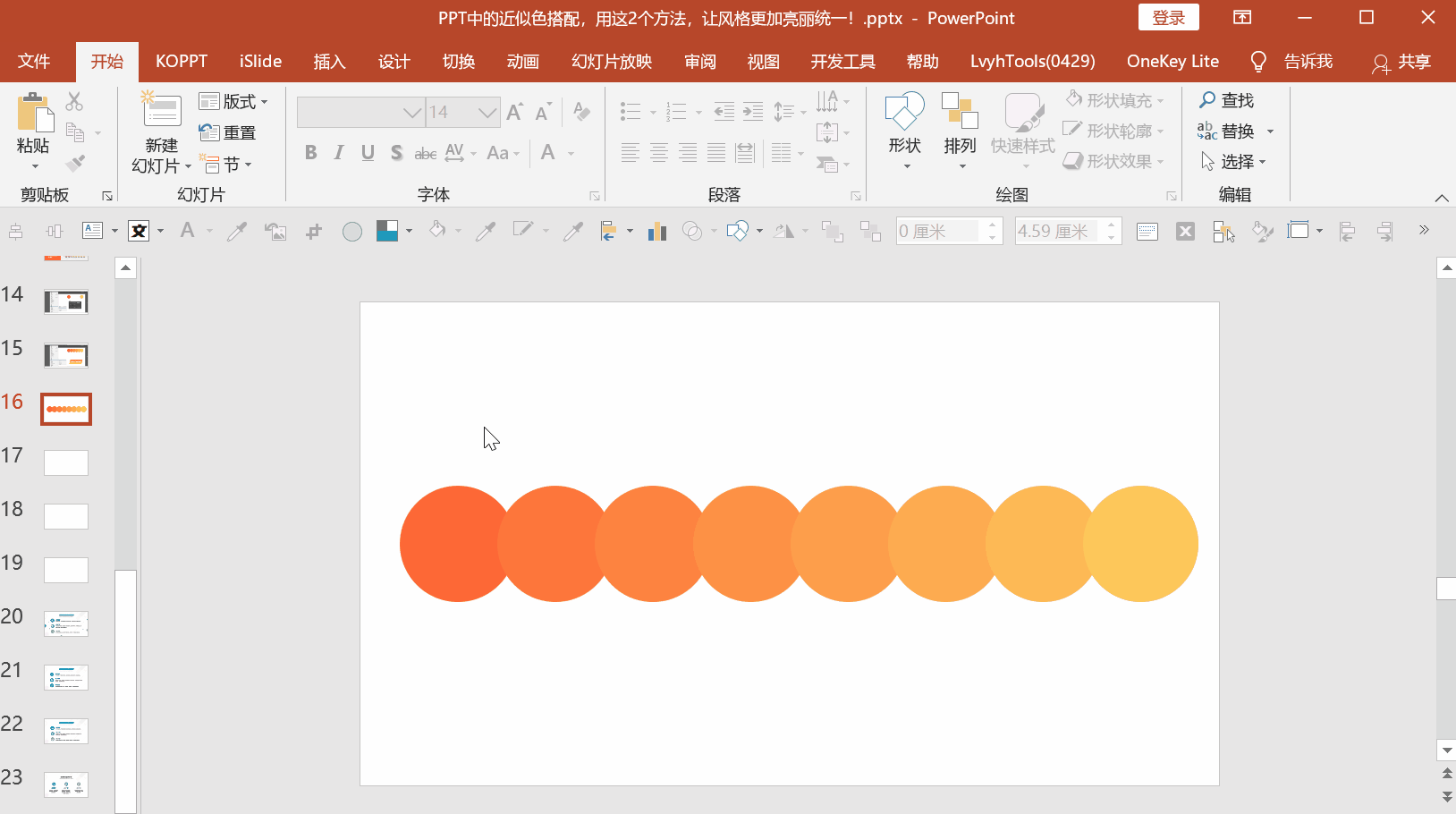Click the New Slide (新建幻灯片) icon
The height and width of the screenshot is (814, 1456).
pos(162,112)
